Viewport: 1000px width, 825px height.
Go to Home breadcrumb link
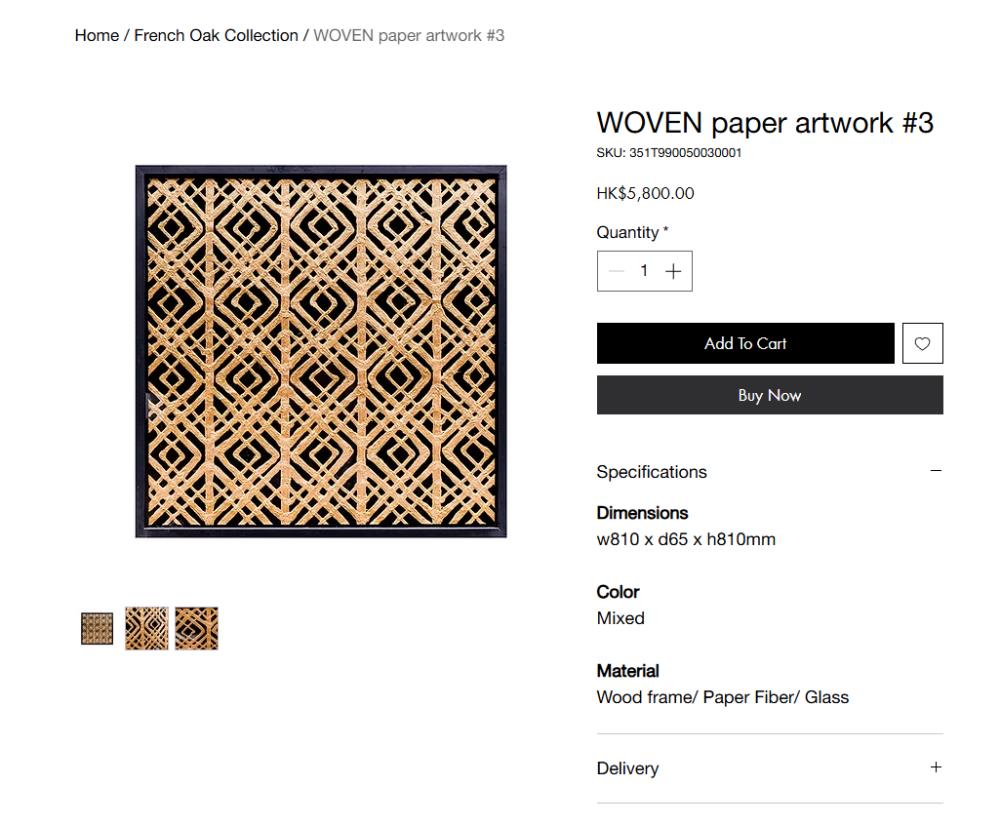click(x=97, y=36)
